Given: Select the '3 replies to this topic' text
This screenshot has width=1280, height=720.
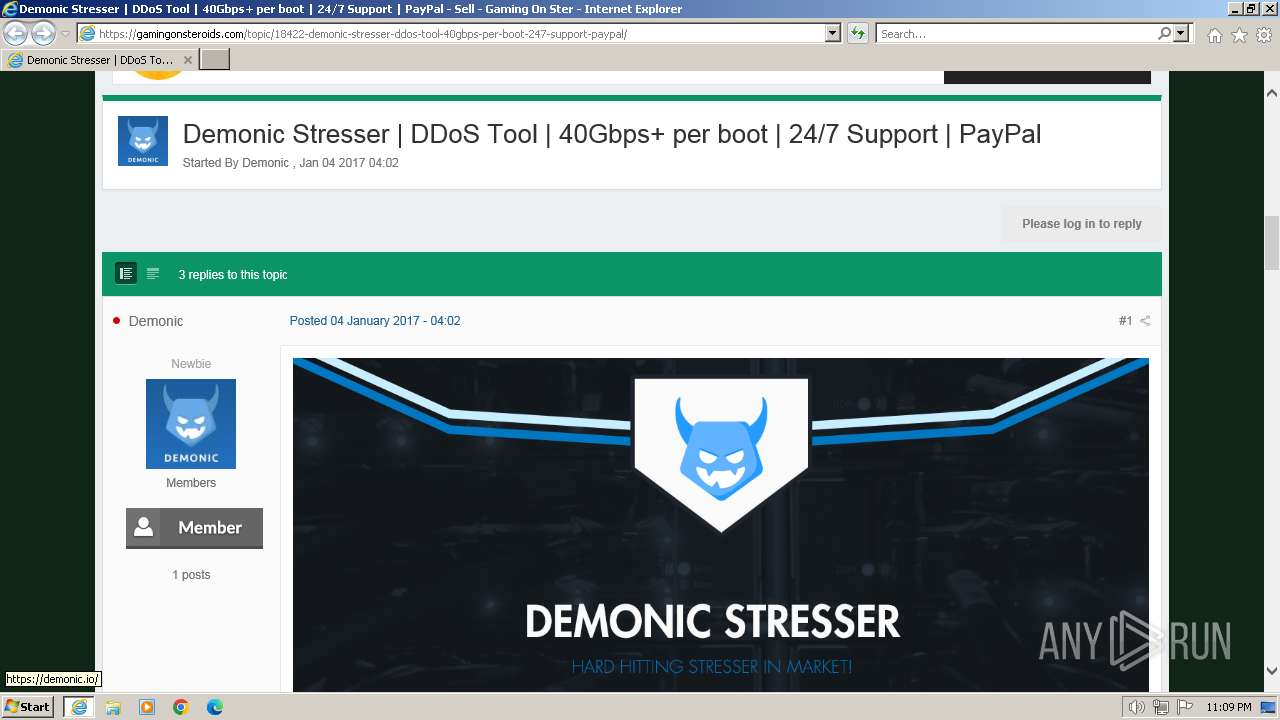Looking at the screenshot, I should click(233, 274).
